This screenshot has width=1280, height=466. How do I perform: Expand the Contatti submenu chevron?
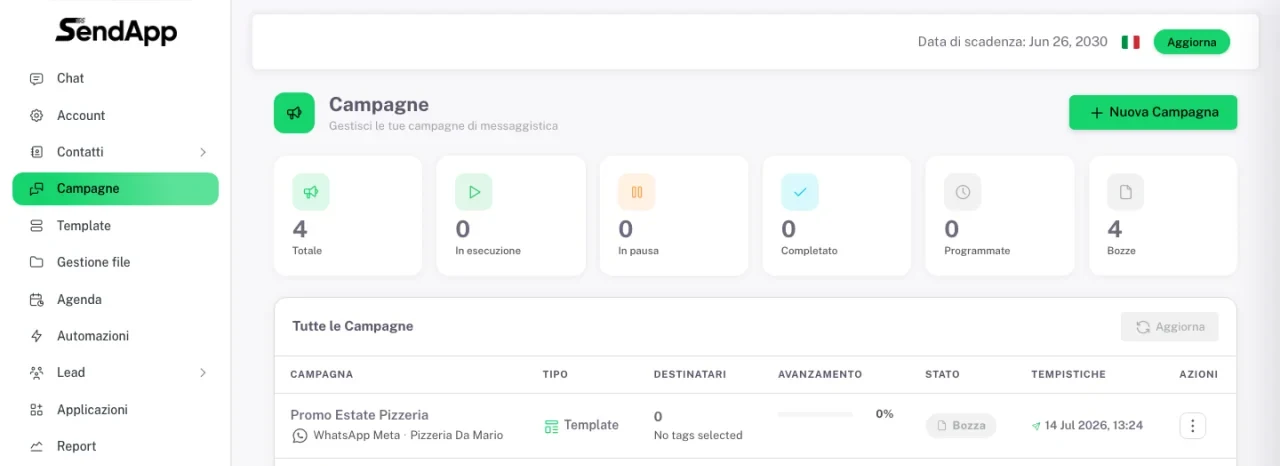[203, 152]
